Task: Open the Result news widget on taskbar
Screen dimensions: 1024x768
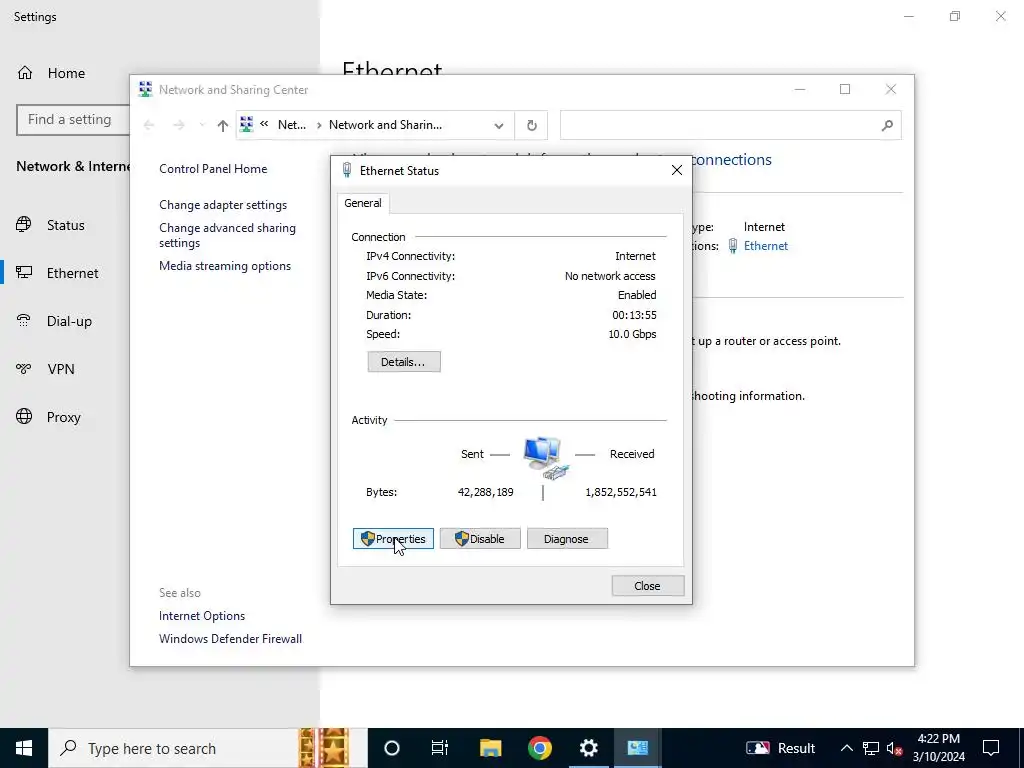Action: tap(781, 748)
